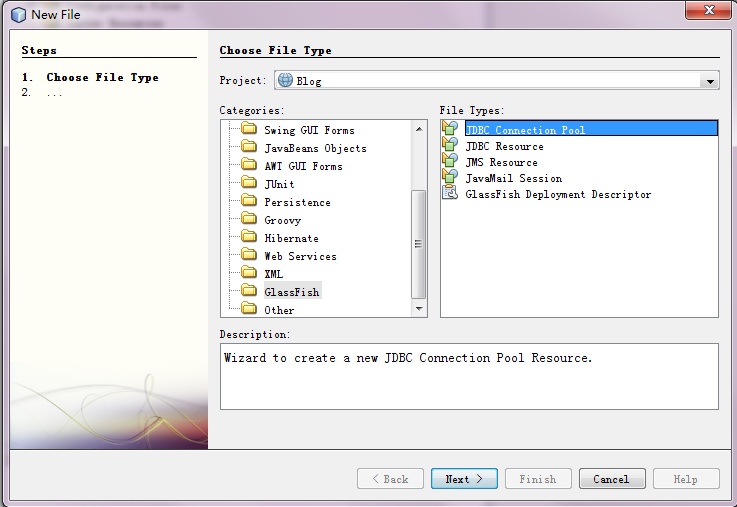Viewport: 737px width, 507px height.
Task: Select the XML category
Action: 274,274
